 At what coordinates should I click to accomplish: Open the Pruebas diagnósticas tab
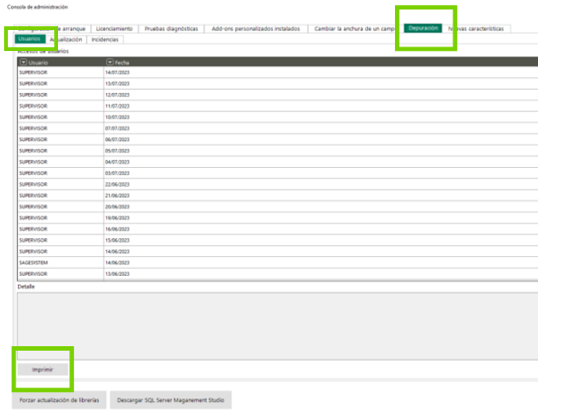[171, 29]
